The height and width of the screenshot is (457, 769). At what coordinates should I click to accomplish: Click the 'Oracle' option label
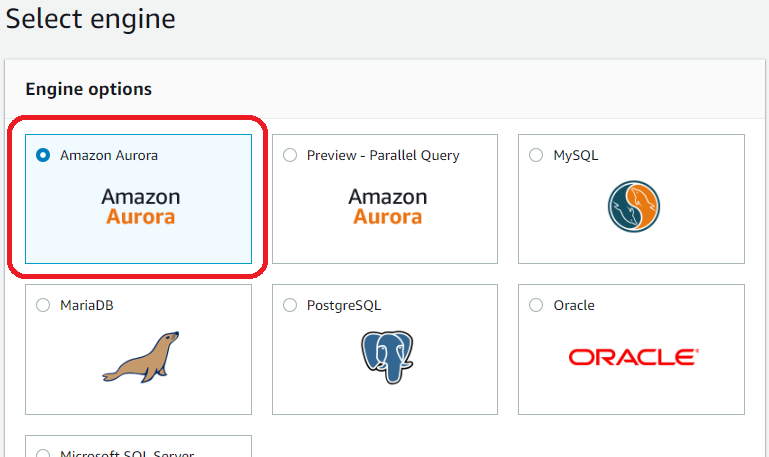click(x=574, y=305)
